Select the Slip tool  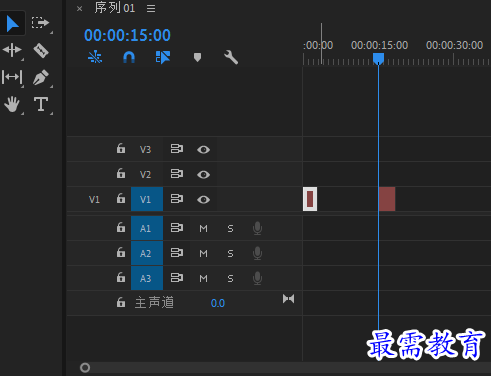click(x=12, y=77)
